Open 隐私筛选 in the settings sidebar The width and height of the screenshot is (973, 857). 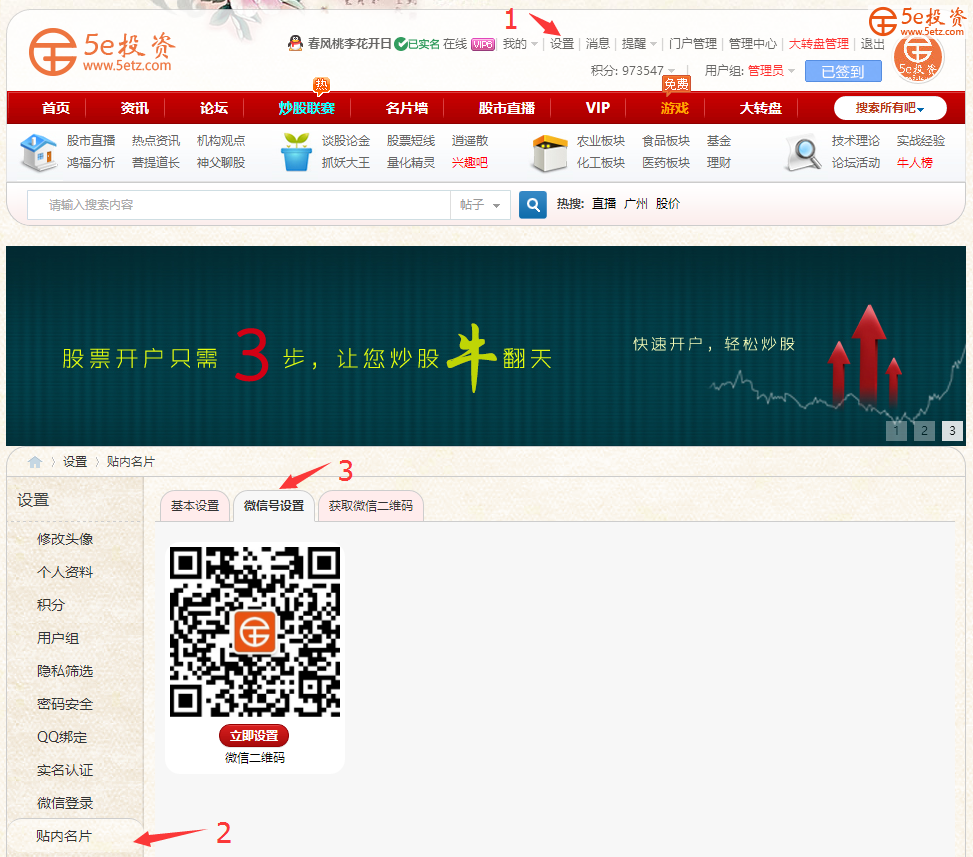coord(65,671)
